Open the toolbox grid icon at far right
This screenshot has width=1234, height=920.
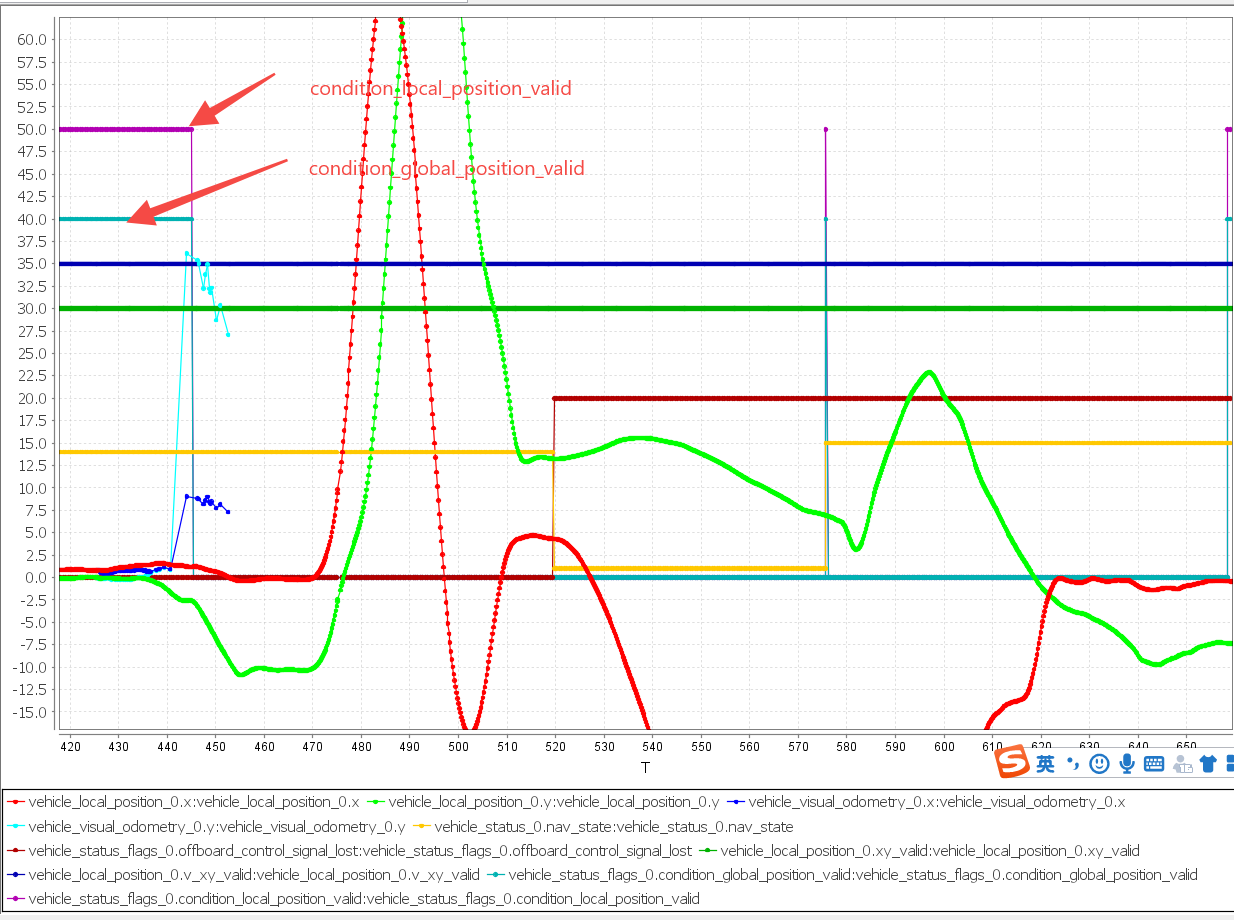[x=1230, y=763]
